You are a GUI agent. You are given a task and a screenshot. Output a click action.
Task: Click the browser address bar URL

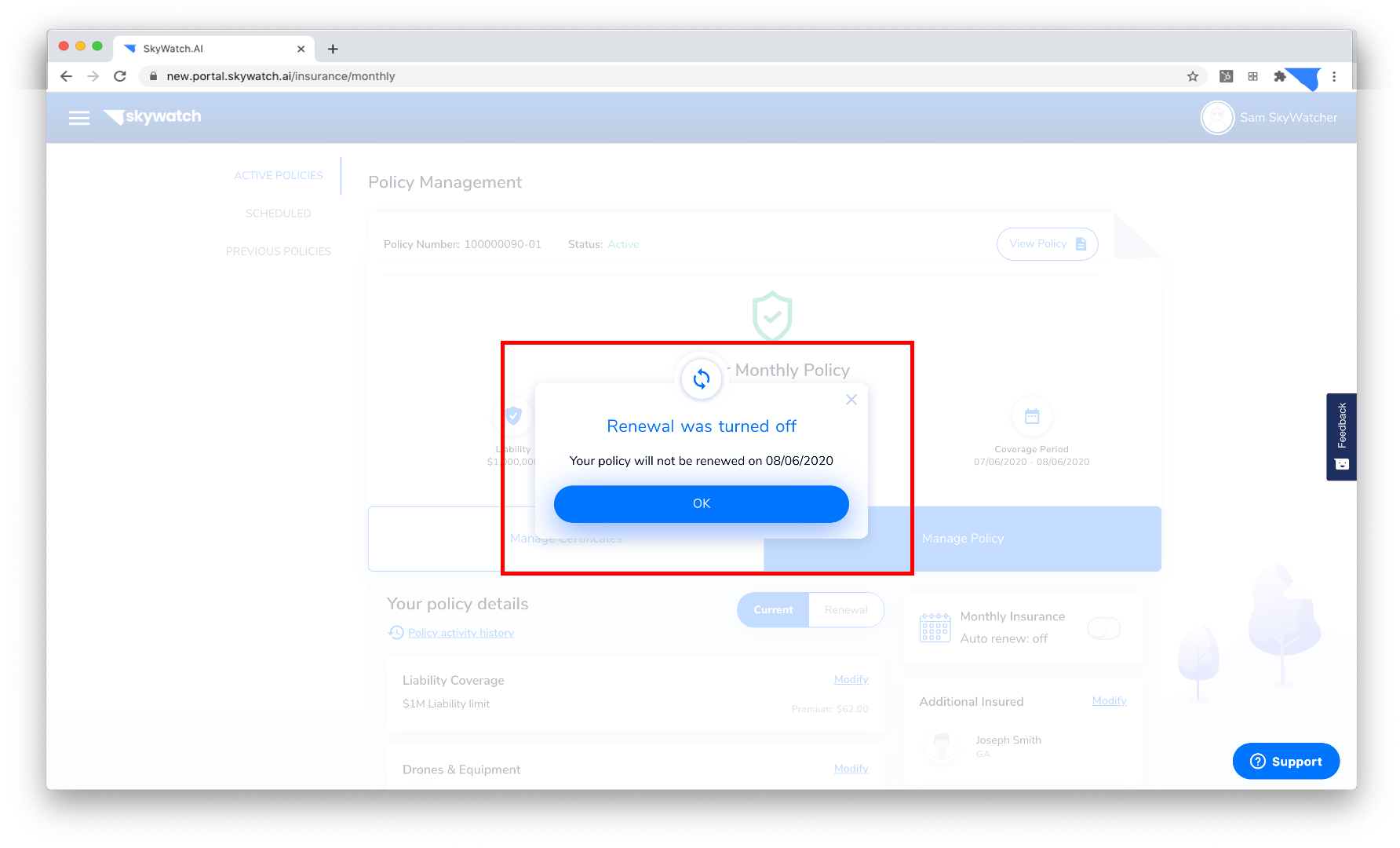point(280,76)
